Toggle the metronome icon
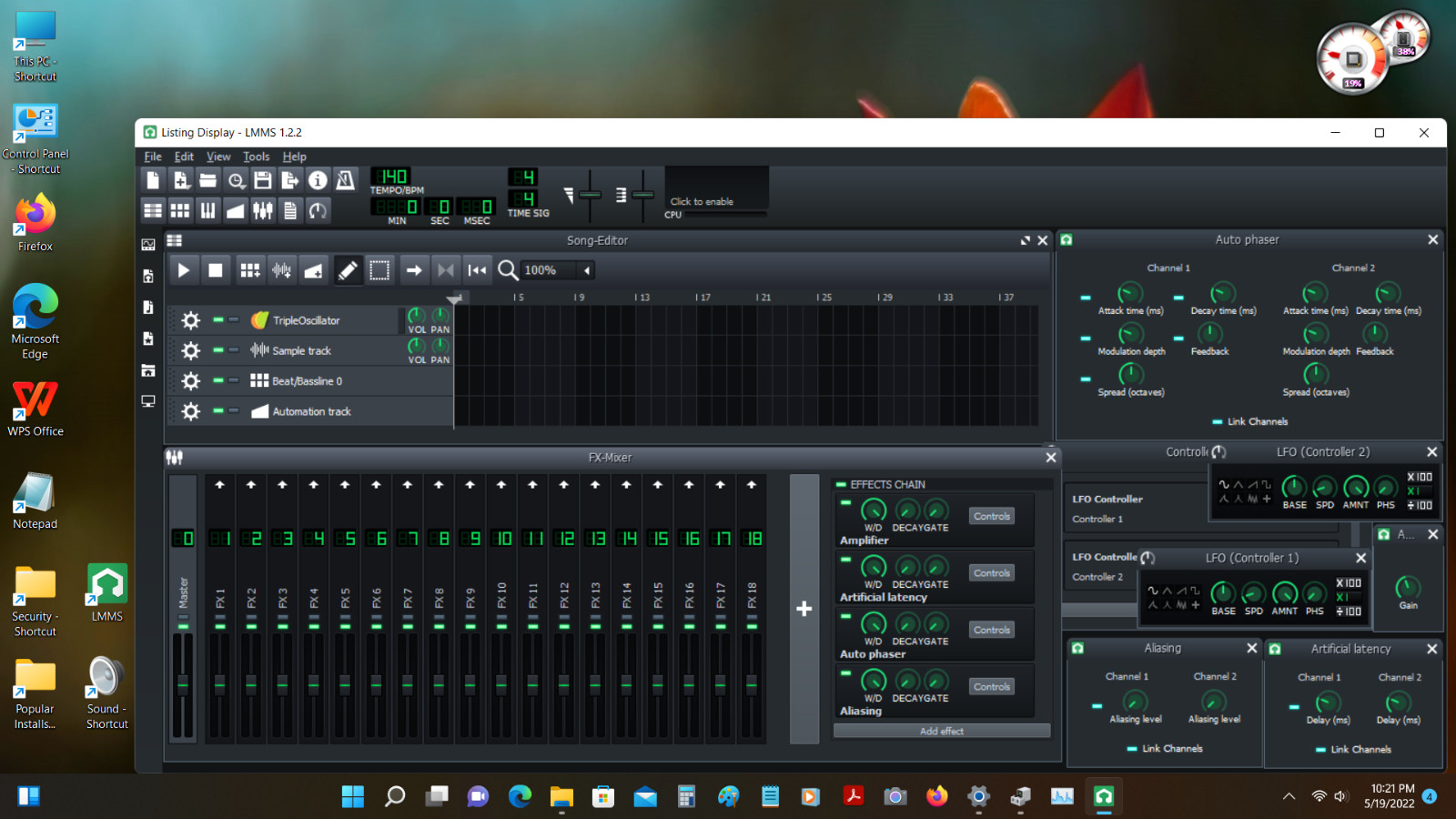Screen dimensions: 1456x819 [x=345, y=180]
